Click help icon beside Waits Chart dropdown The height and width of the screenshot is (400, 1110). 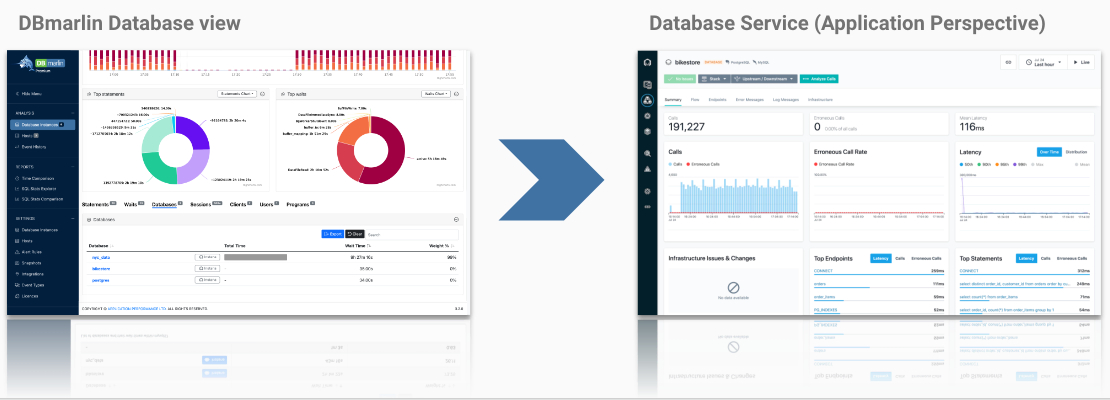(457, 93)
